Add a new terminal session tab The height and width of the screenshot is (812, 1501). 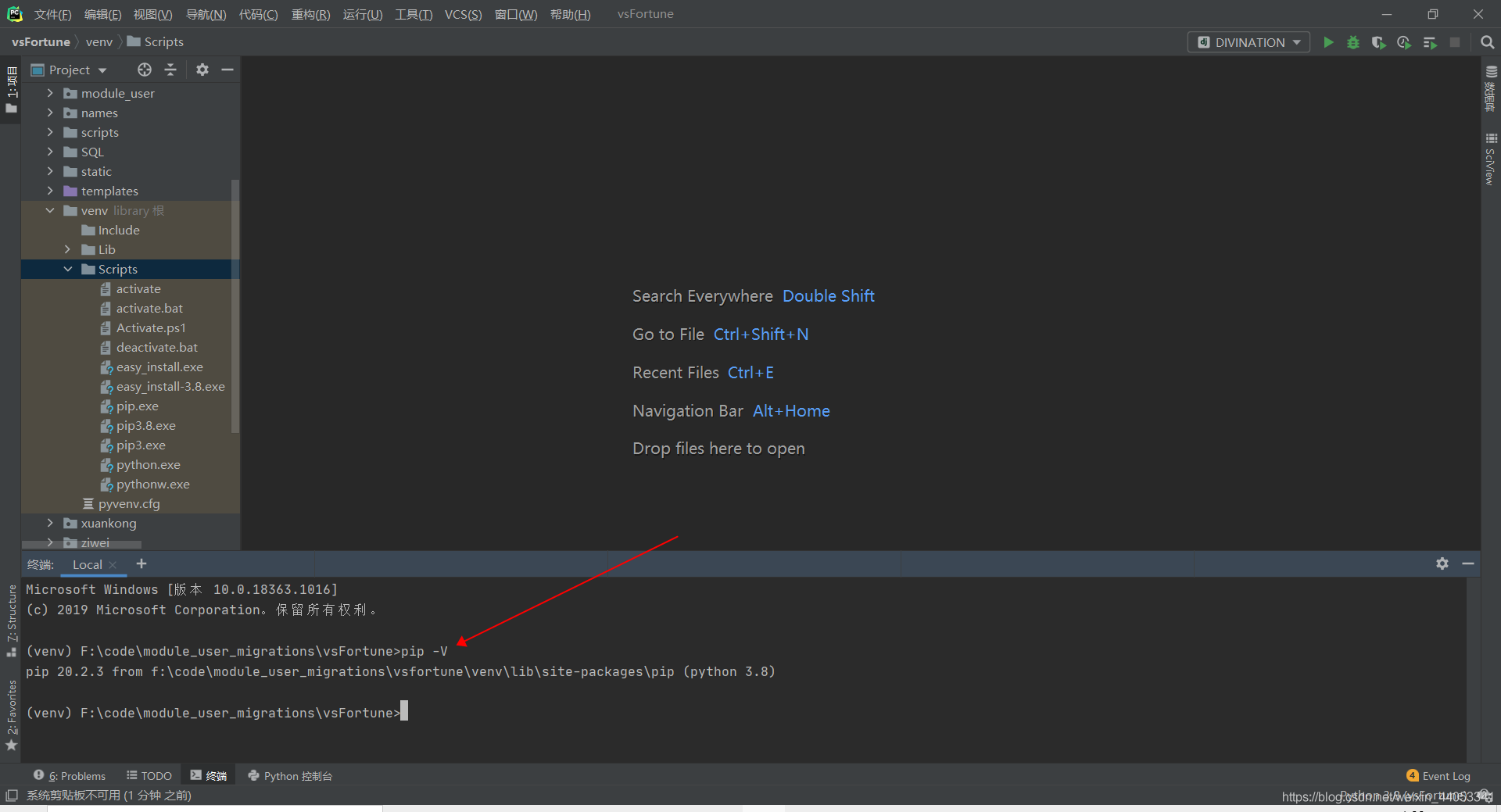pos(142,563)
